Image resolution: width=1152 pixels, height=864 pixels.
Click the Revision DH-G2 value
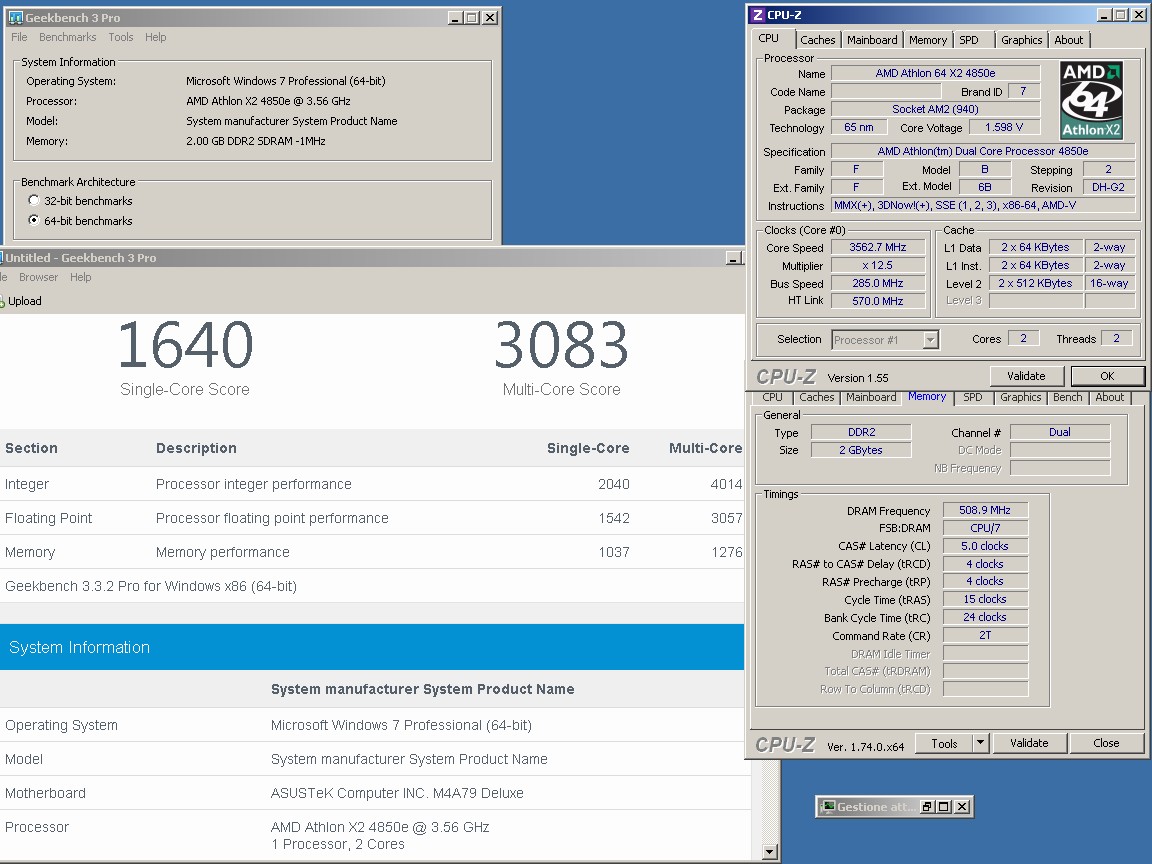(x=1108, y=187)
